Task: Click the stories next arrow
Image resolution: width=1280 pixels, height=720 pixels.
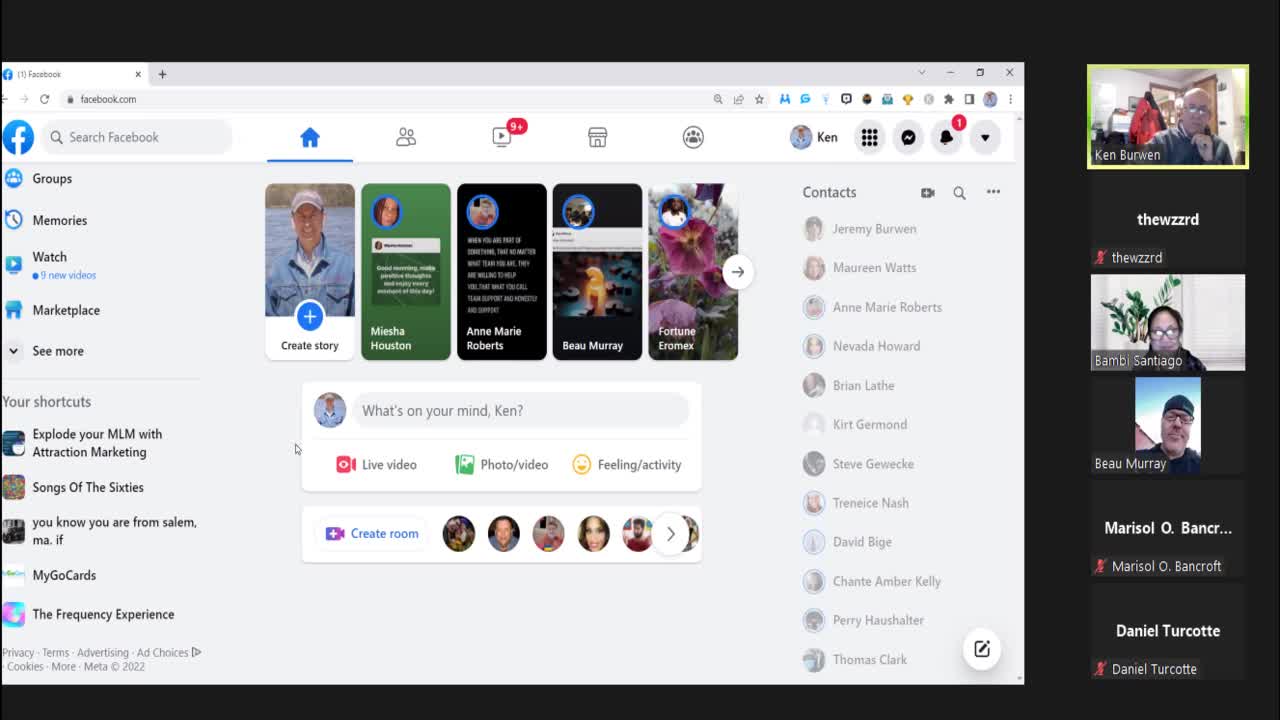Action: coord(737,272)
